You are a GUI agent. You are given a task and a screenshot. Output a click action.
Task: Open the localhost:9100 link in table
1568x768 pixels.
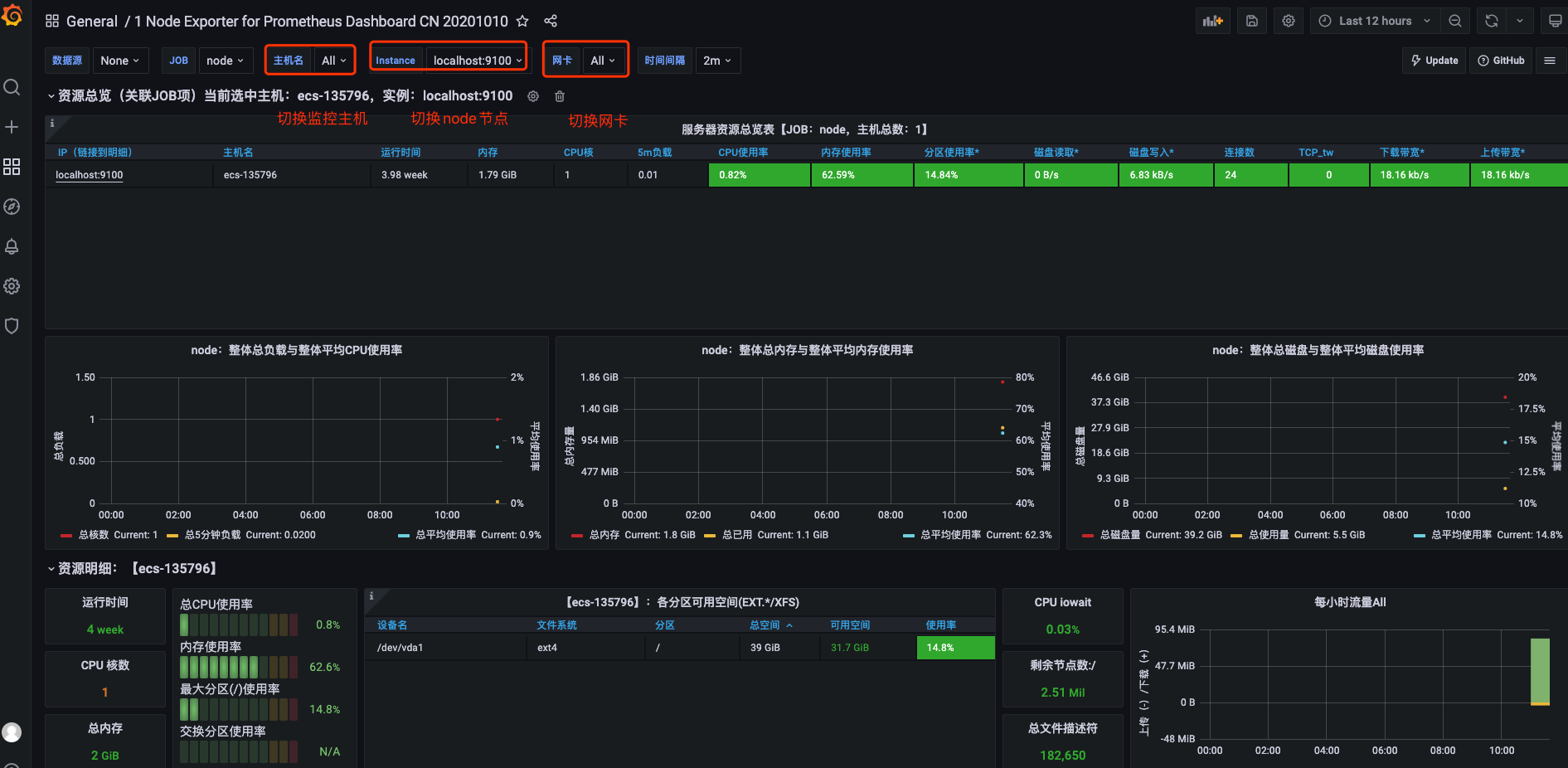click(x=89, y=175)
